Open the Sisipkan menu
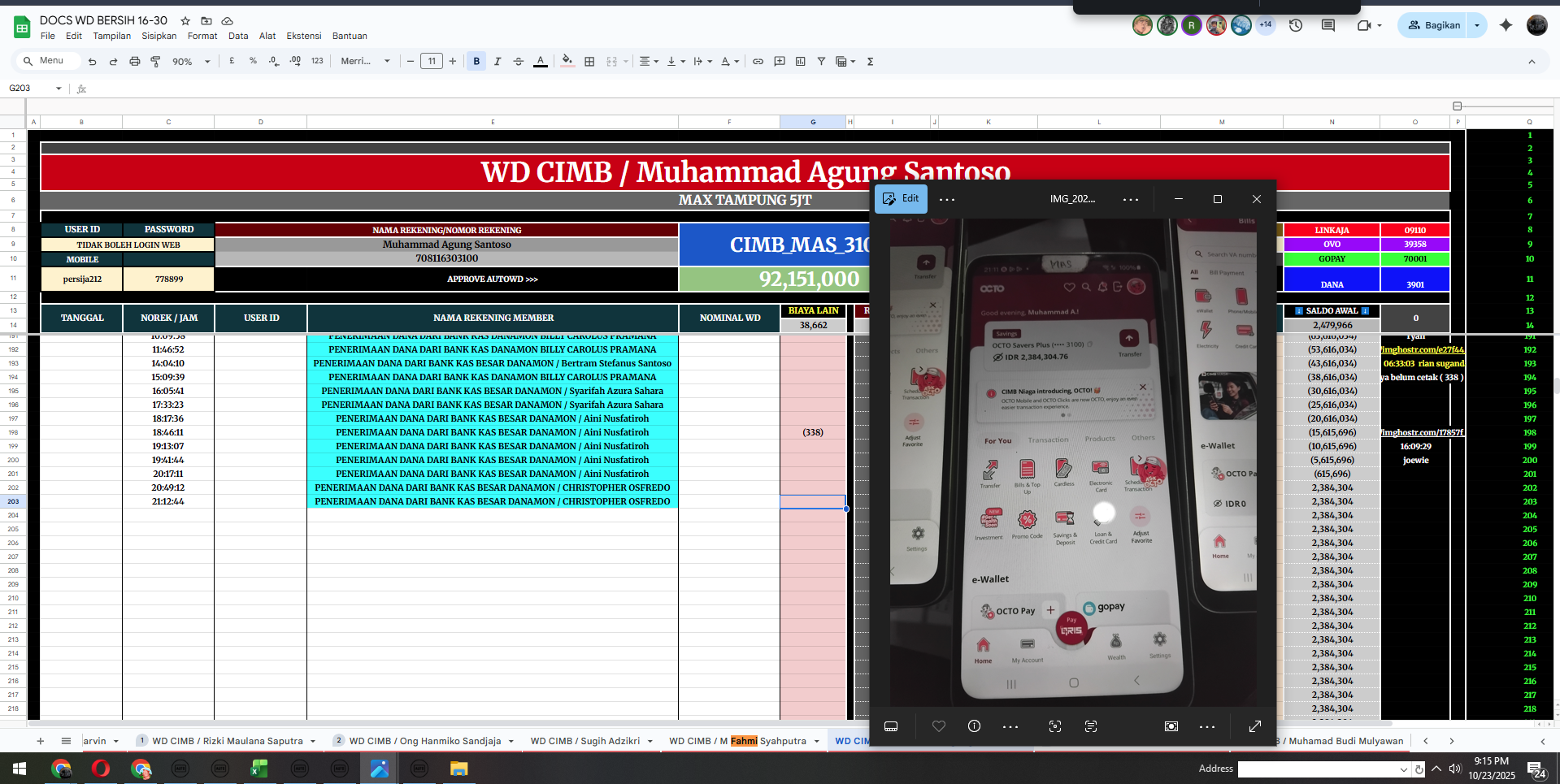Screen dimensions: 1560x784 pyautogui.click(x=159, y=36)
